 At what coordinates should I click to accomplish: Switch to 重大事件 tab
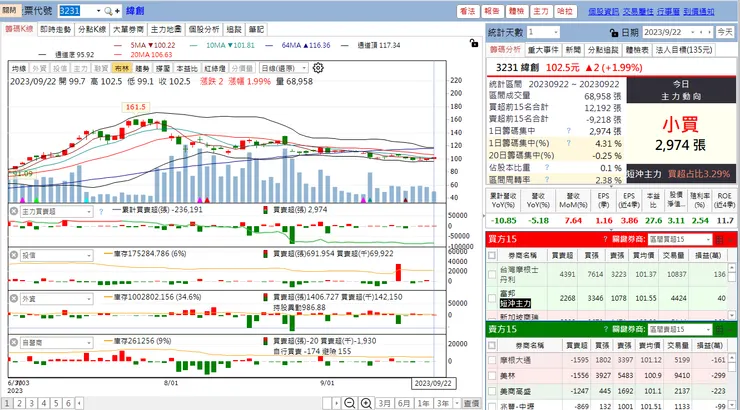pos(543,50)
